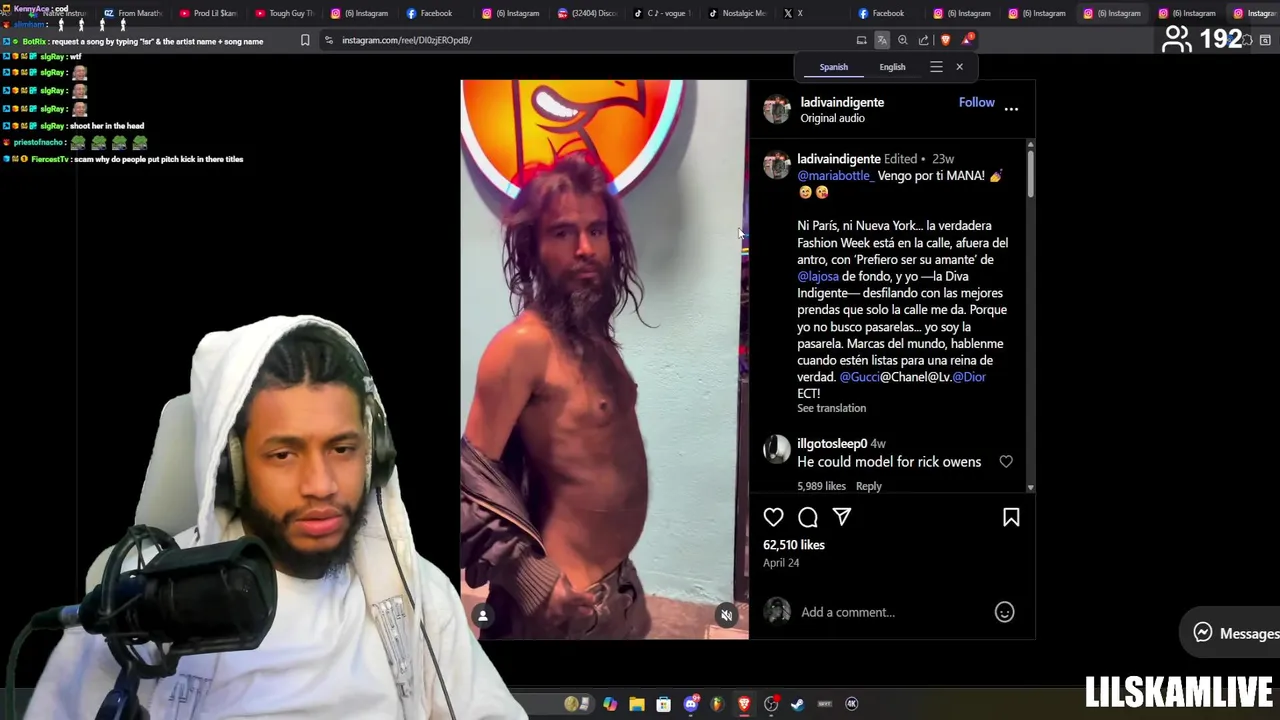Open the @Dior mention
1280x720 pixels.
click(969, 377)
